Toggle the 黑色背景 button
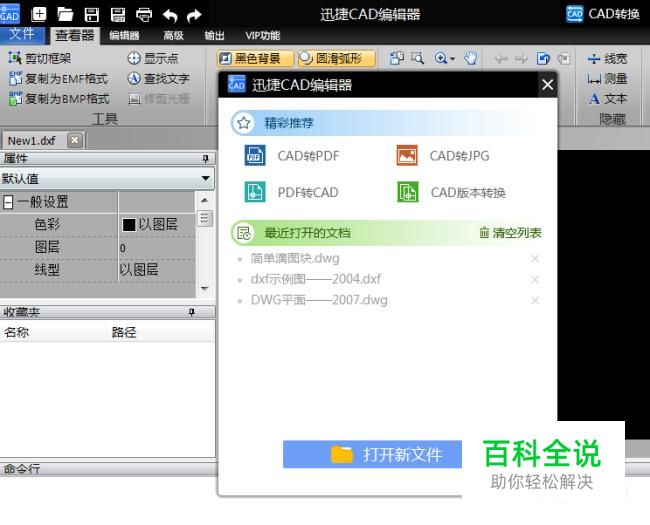Screen dimensions: 650x525 pos(255,58)
